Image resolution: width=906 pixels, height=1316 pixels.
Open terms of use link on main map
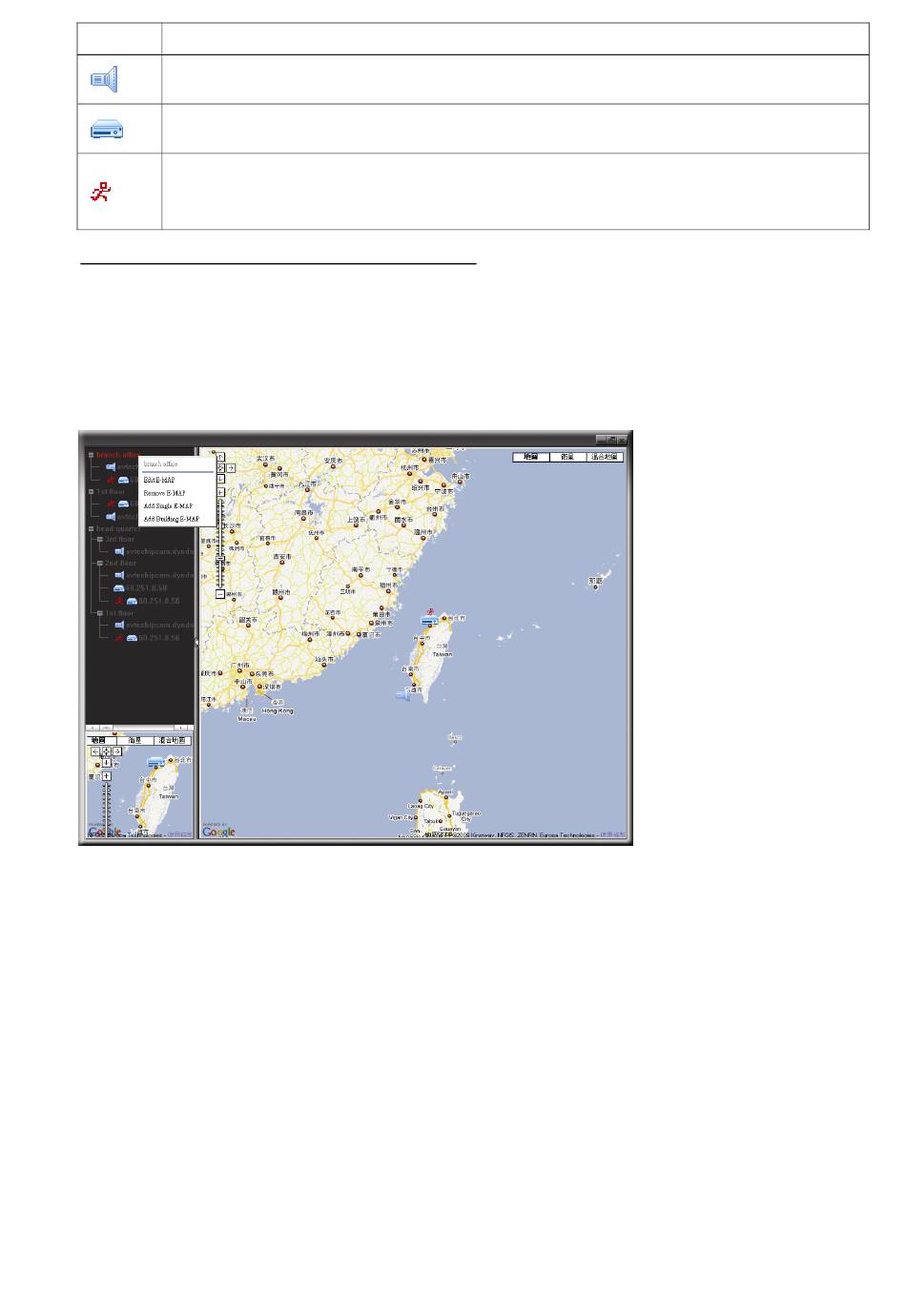click(x=614, y=835)
